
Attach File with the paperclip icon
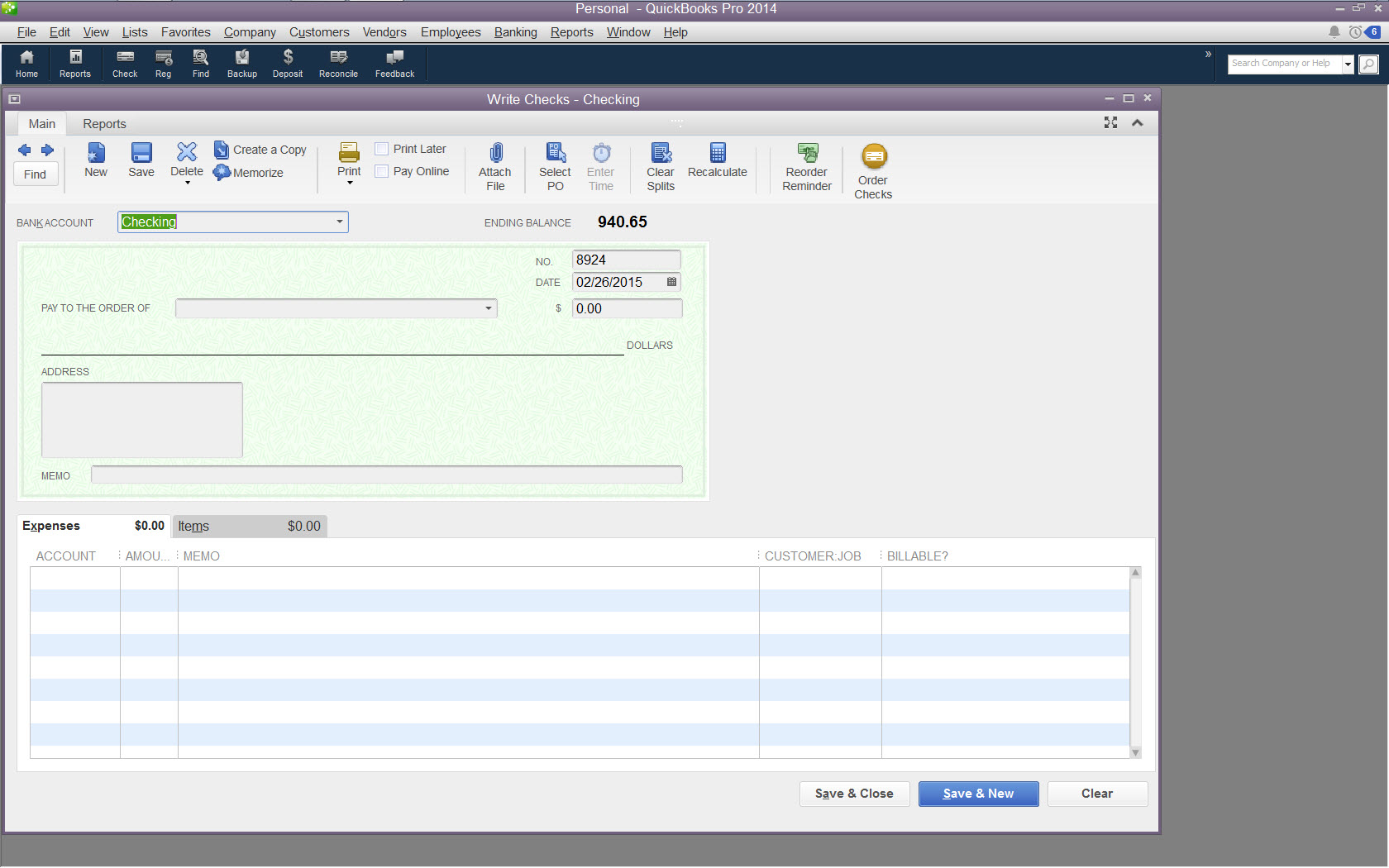495,167
